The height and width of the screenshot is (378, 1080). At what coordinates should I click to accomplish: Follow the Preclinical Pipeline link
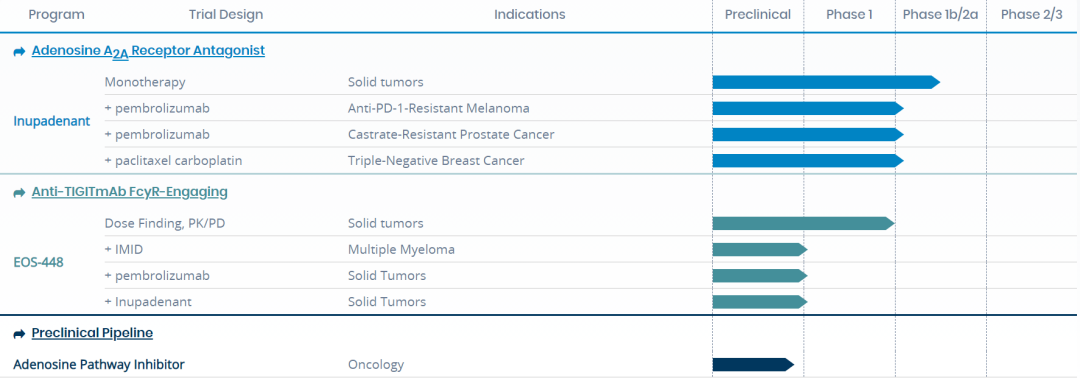pyautogui.click(x=92, y=333)
